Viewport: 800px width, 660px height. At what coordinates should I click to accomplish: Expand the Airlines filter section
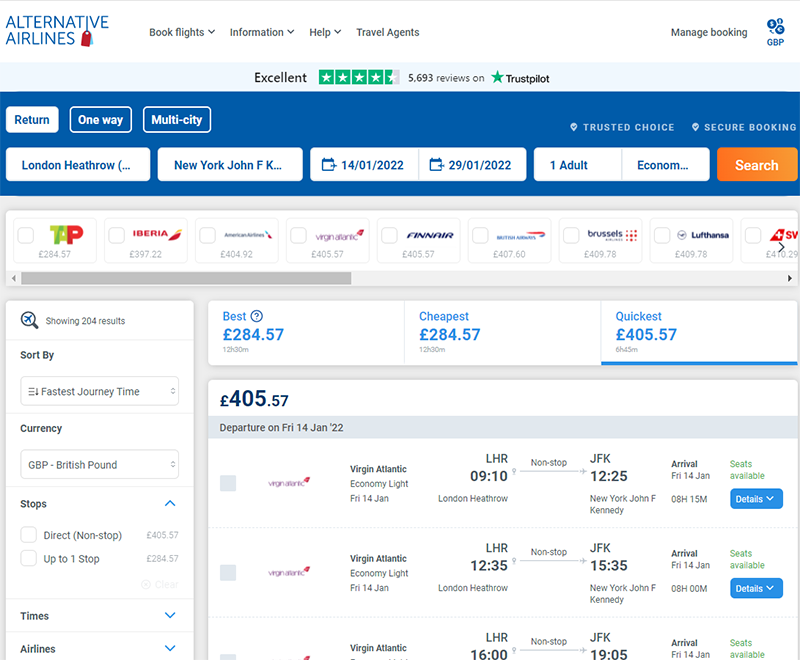(x=170, y=649)
